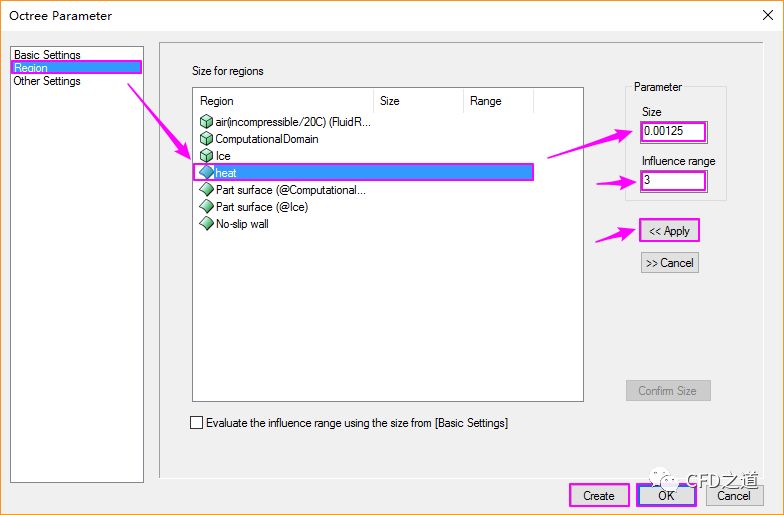
Task: Click the Range column header
Action: (x=498, y=101)
